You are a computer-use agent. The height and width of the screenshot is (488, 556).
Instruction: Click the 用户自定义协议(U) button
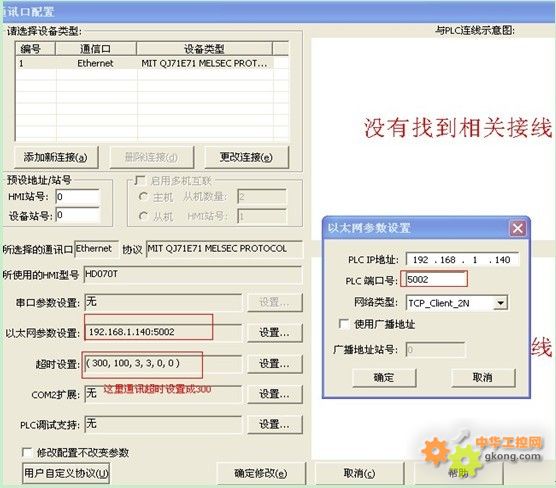[x=66, y=473]
